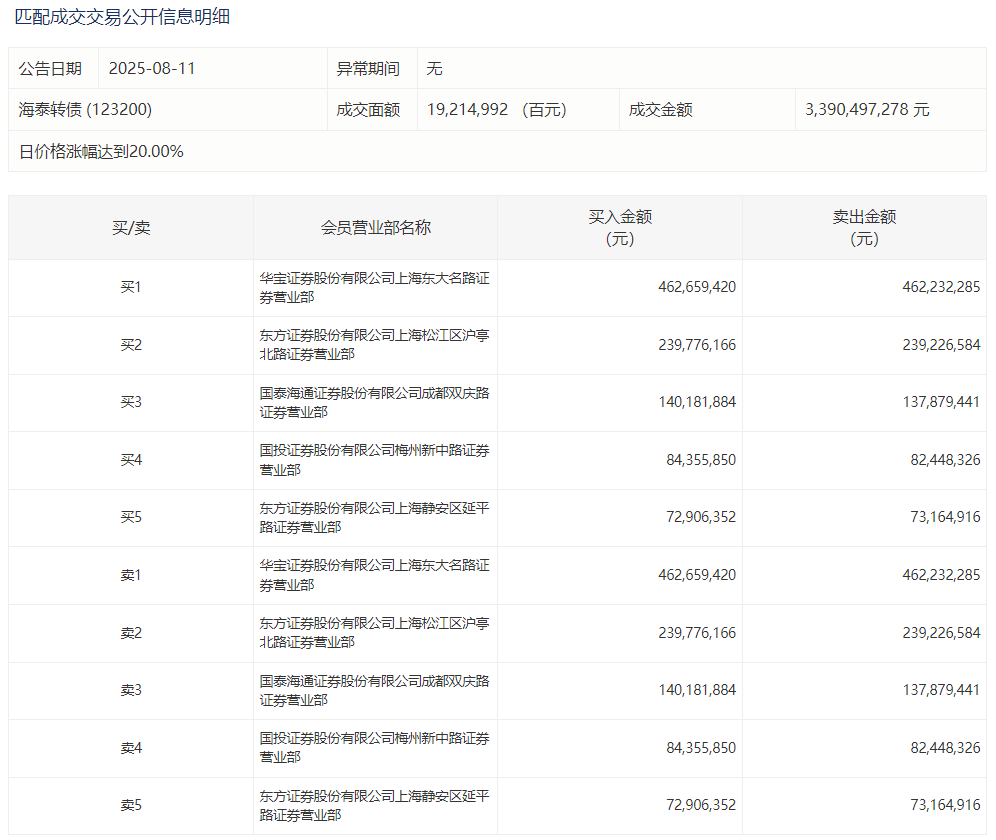Screen dimensions: 996x840
Task: Open 国泰海通证券 branch name in 买3 row
Action: [x=374, y=403]
